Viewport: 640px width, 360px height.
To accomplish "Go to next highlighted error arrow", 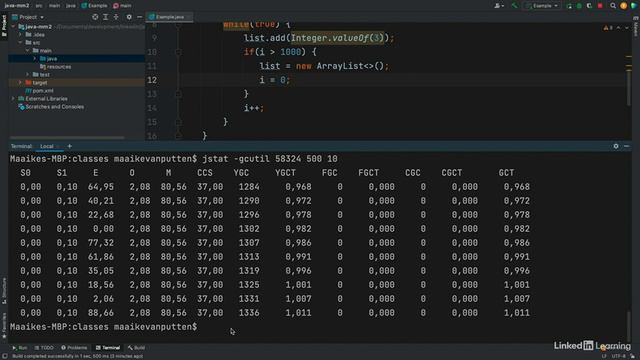I will click(x=627, y=28).
